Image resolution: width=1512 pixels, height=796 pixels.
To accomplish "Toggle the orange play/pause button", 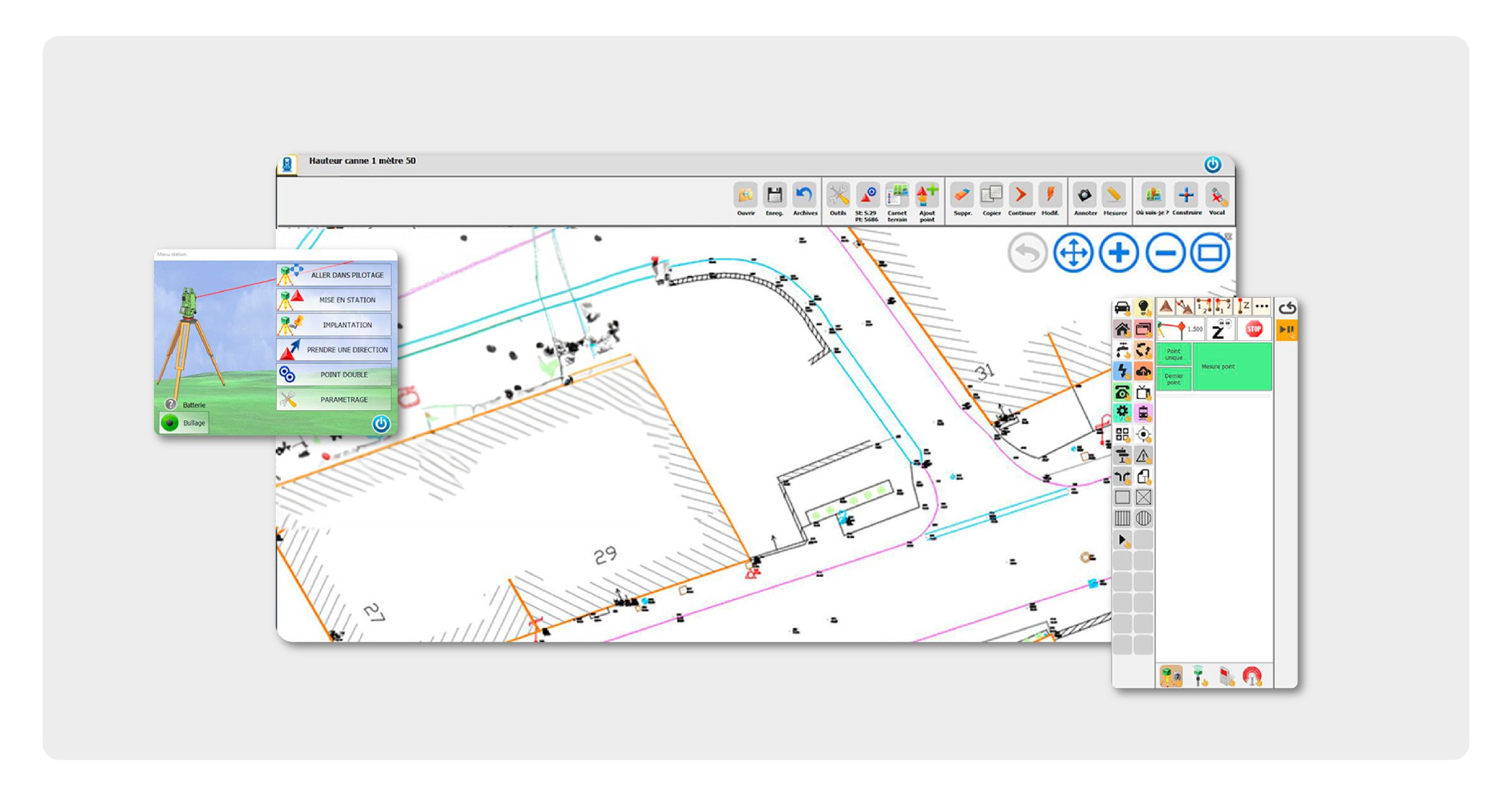I will (1286, 330).
